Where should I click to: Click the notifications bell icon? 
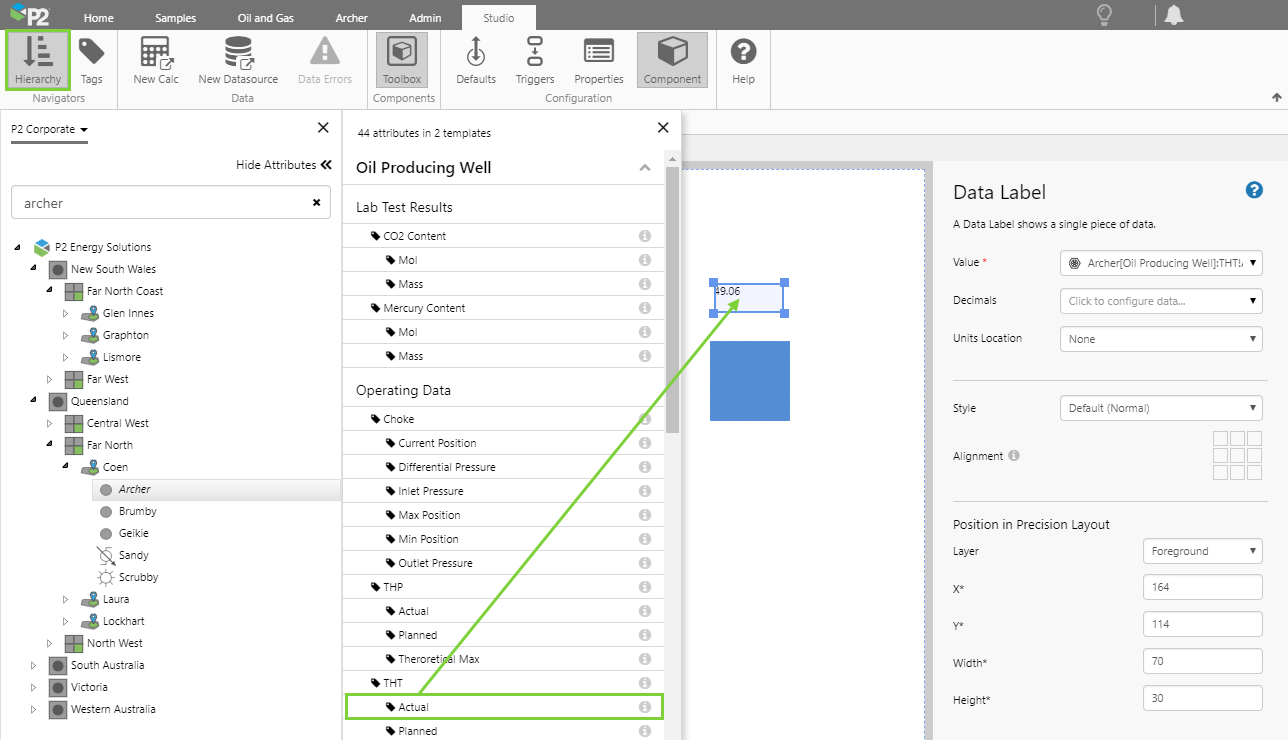coord(1174,15)
